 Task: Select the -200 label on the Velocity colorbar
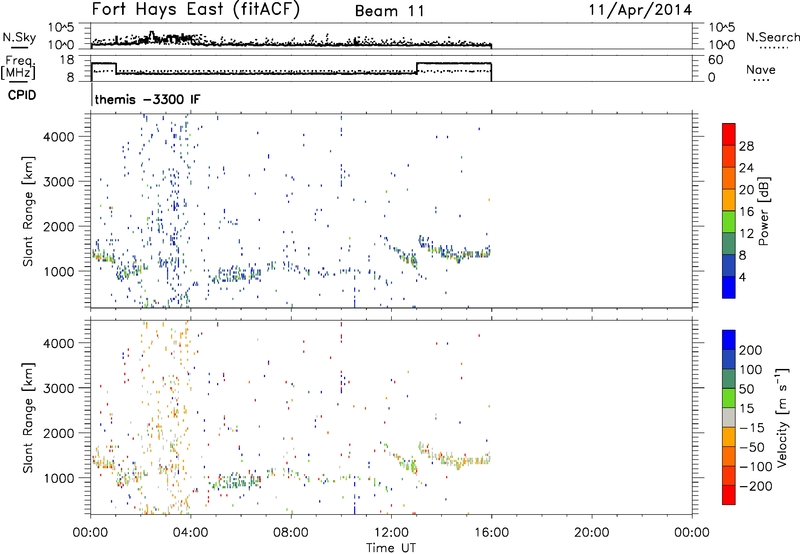756,486
